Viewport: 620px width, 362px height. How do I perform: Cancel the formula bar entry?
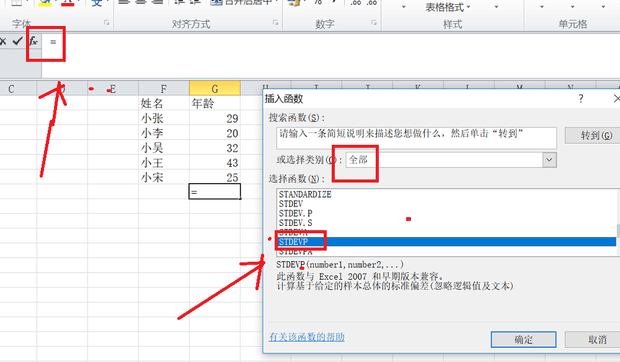(x=3, y=41)
